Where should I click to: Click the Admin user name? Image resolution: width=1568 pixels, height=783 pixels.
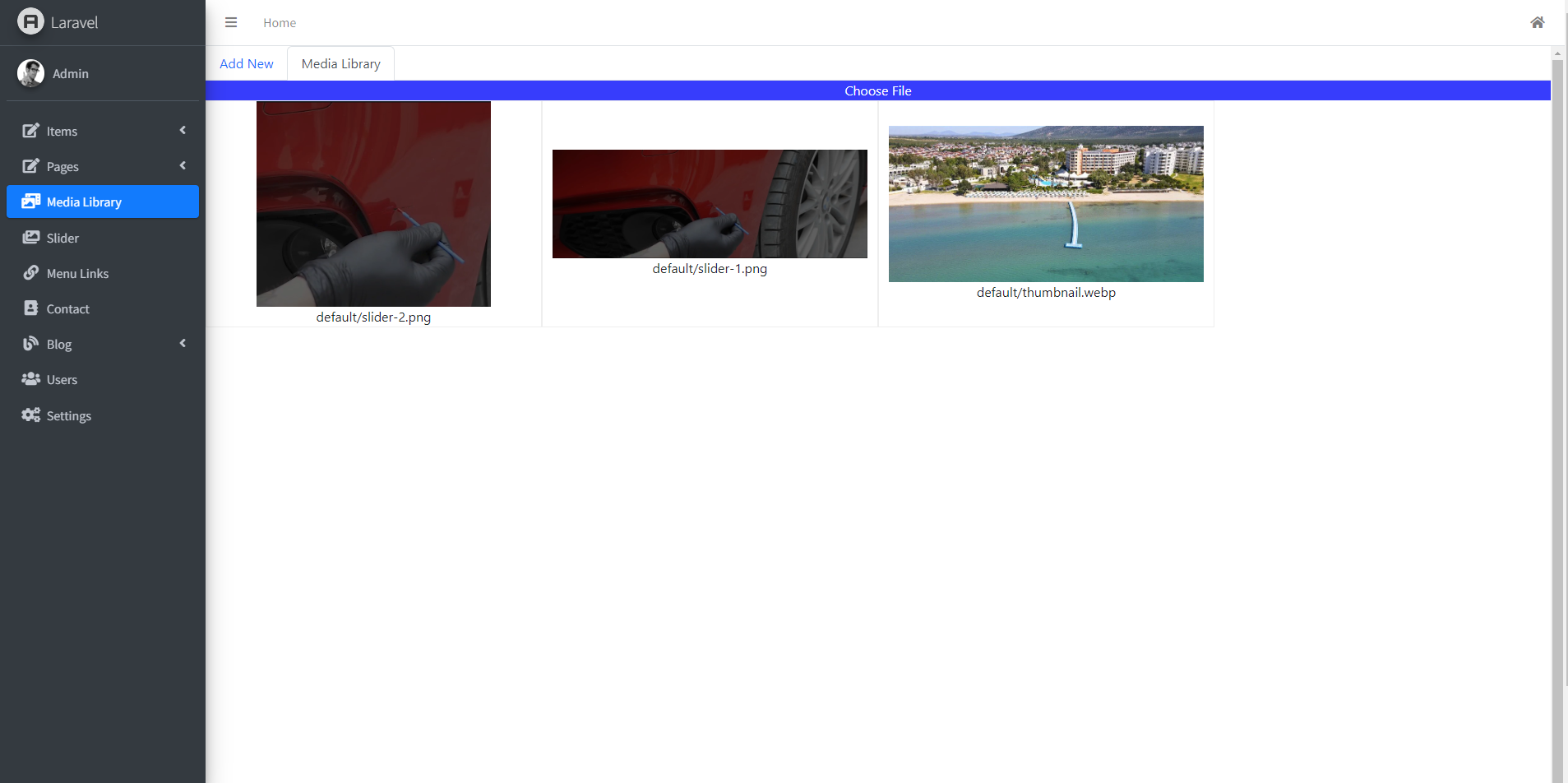(71, 73)
